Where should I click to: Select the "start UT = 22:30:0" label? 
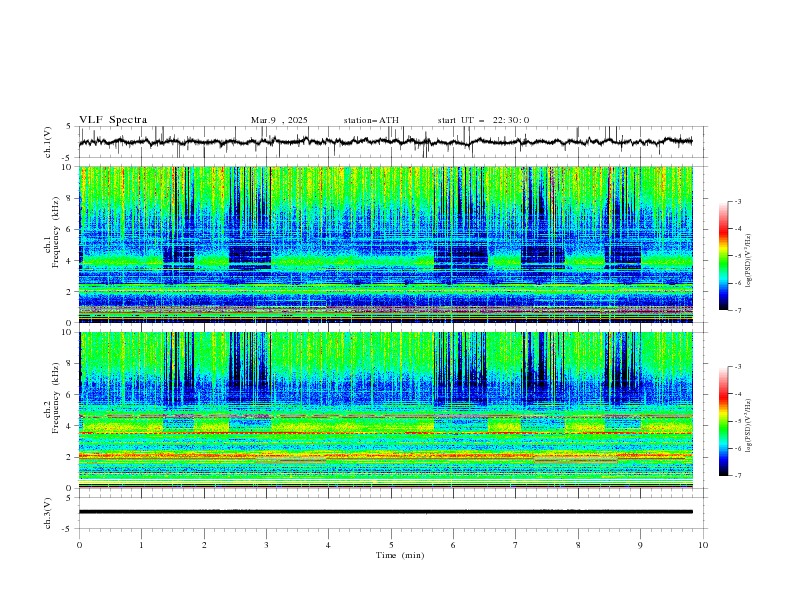pyautogui.click(x=483, y=120)
